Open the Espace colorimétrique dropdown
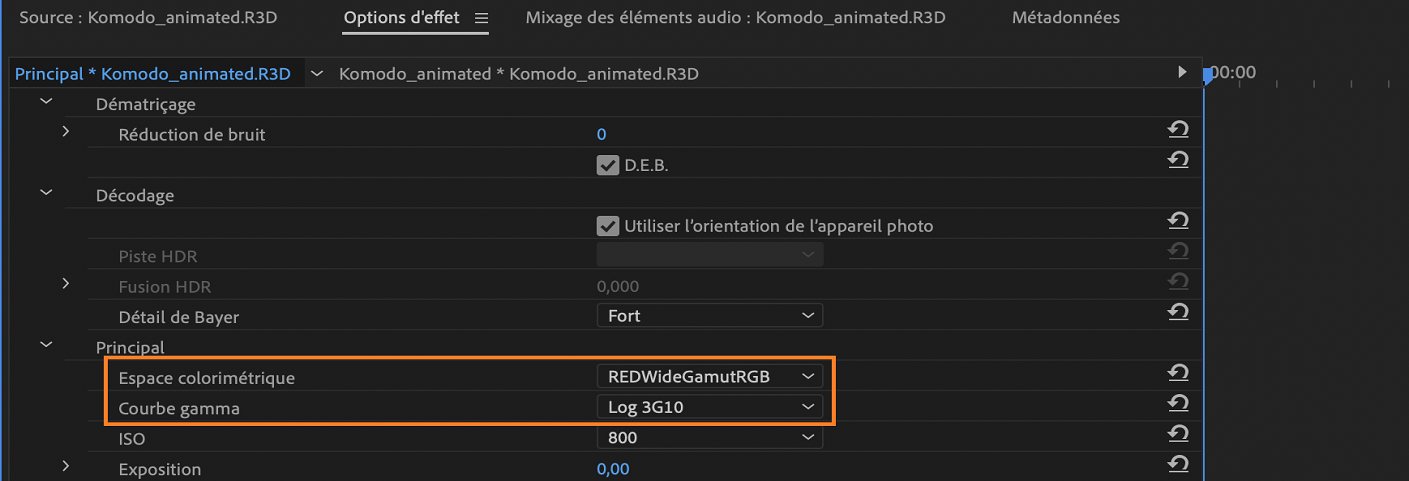The width and height of the screenshot is (1409, 481). [709, 377]
